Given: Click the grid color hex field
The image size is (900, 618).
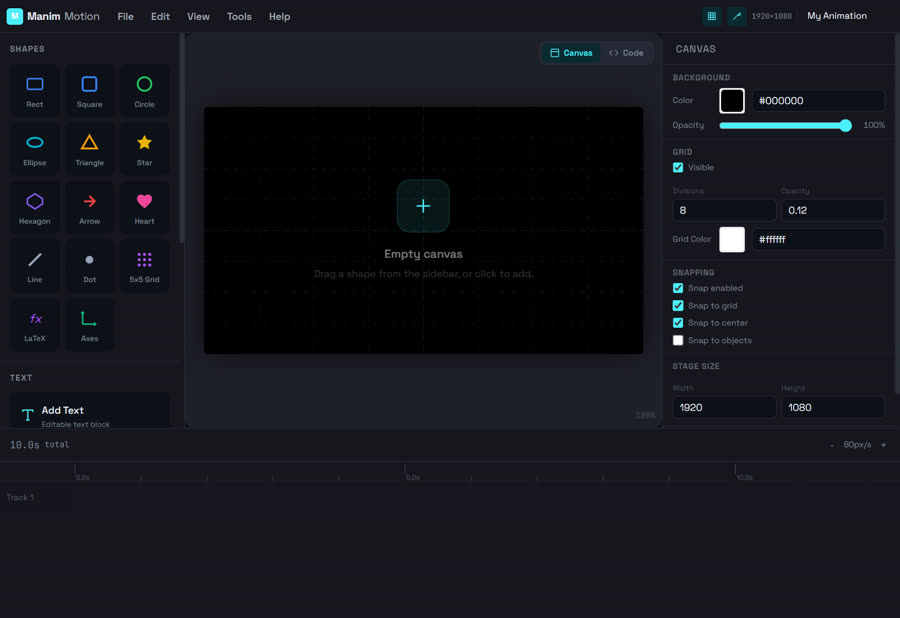Looking at the screenshot, I should (x=818, y=239).
